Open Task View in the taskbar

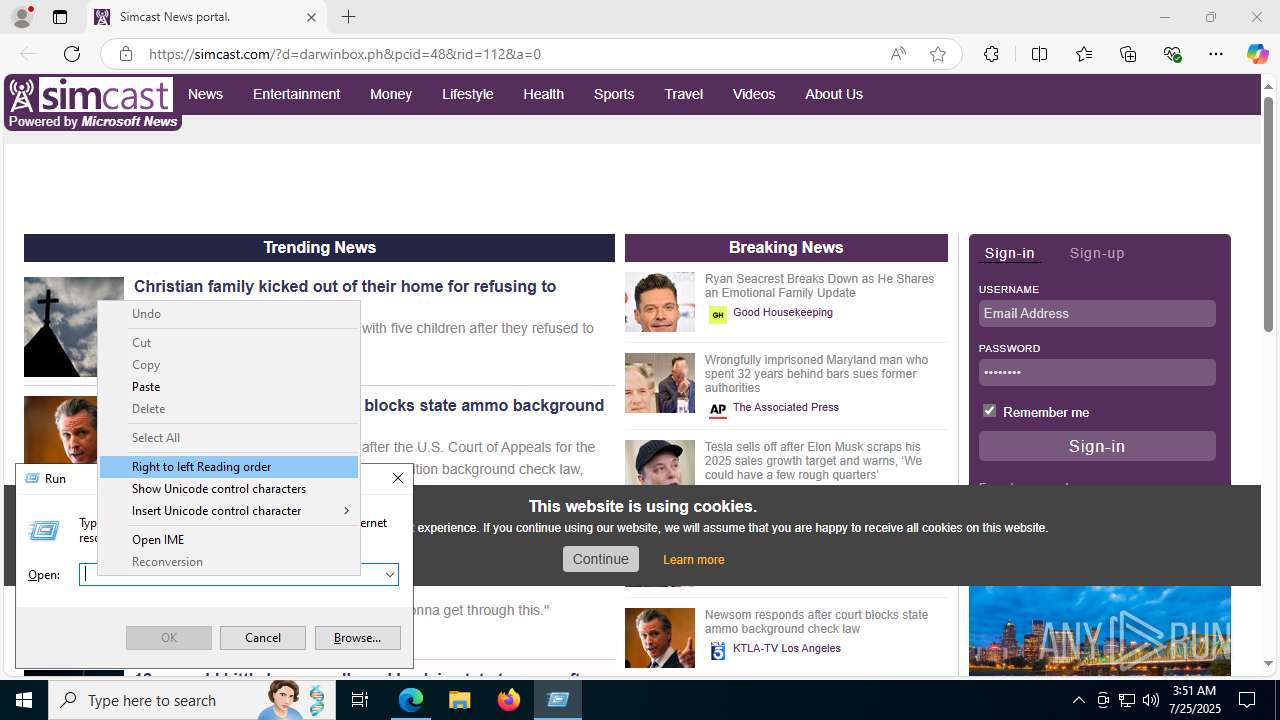[360, 700]
